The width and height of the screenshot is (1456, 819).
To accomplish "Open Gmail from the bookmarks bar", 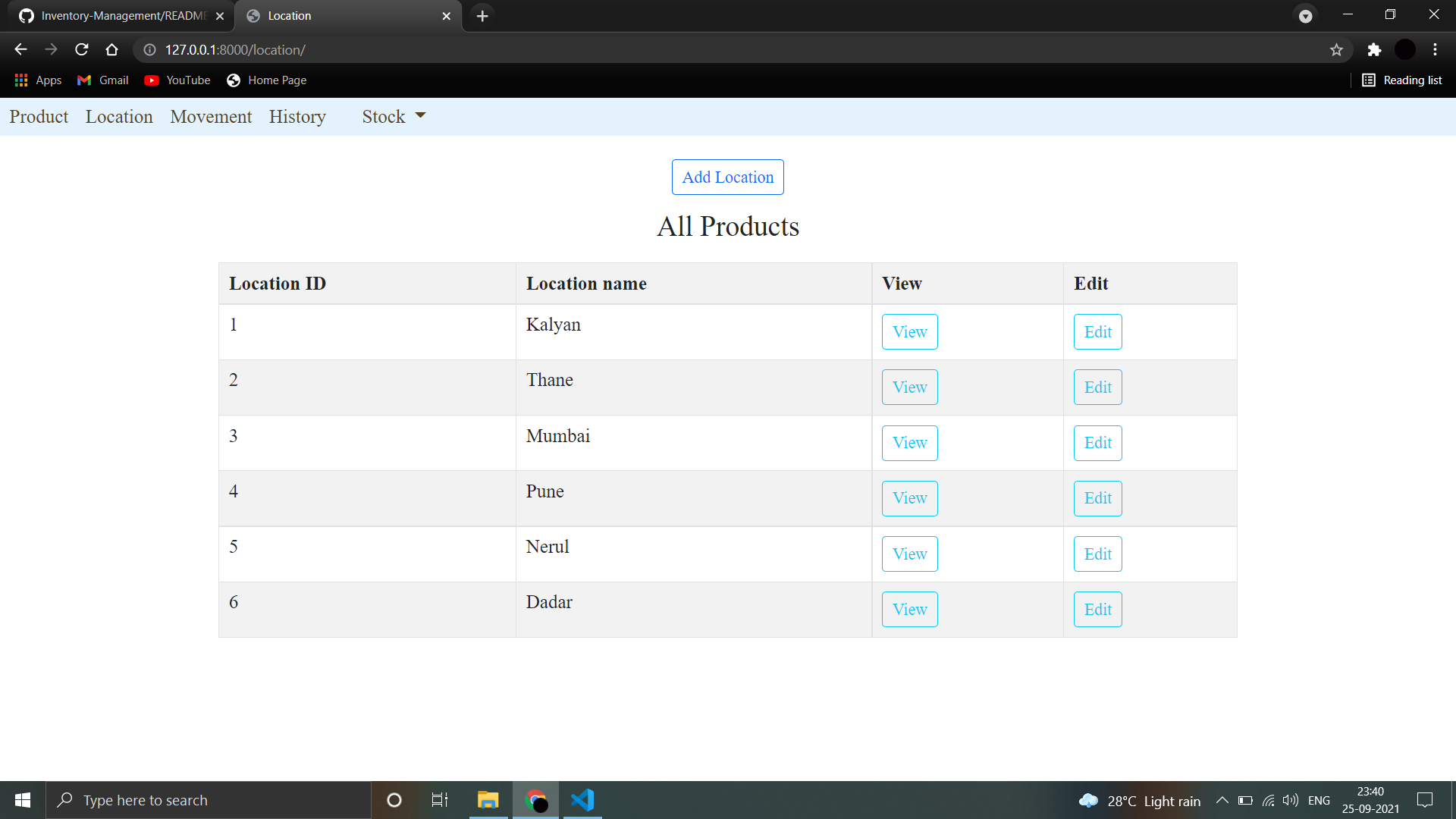I will 102,80.
